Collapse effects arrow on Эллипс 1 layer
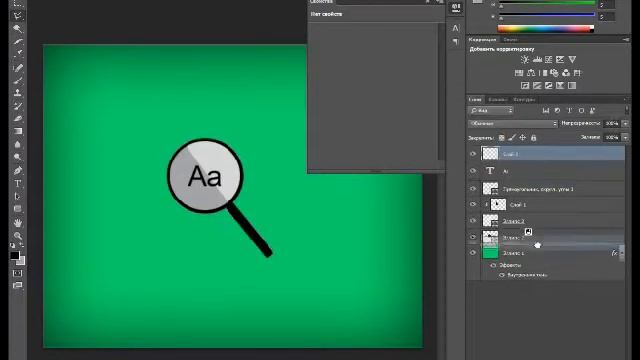Screen dimensions: 640x360 622,253
